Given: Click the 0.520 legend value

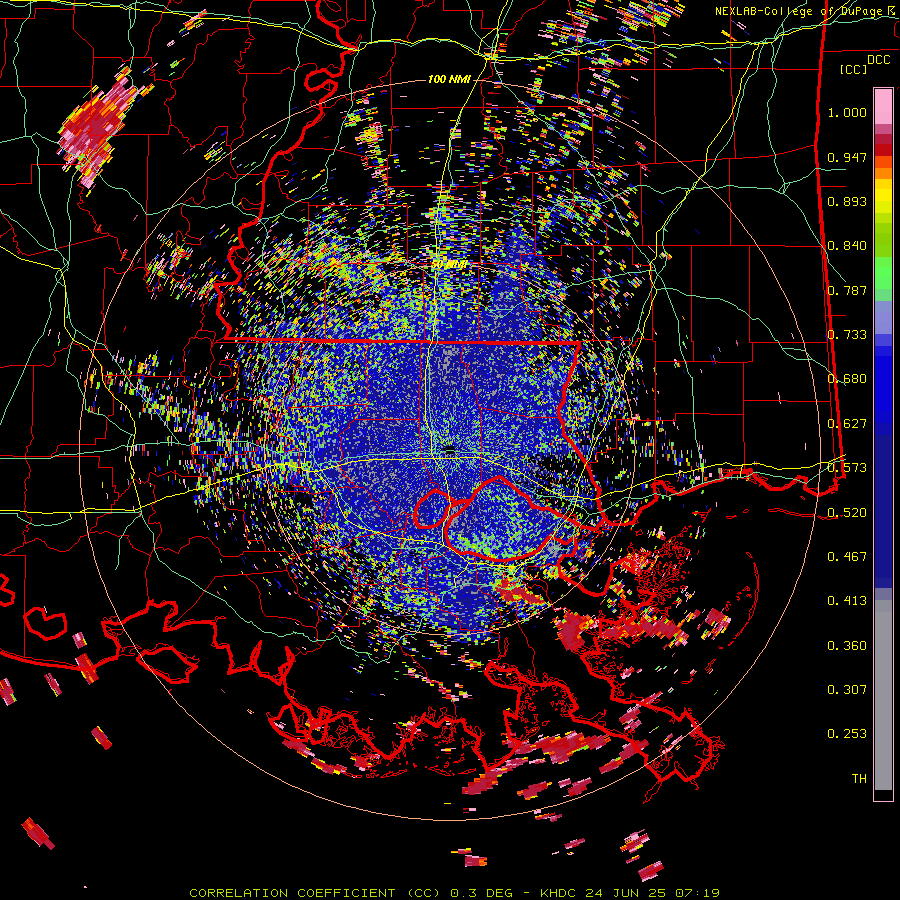Looking at the screenshot, I should (x=847, y=512).
